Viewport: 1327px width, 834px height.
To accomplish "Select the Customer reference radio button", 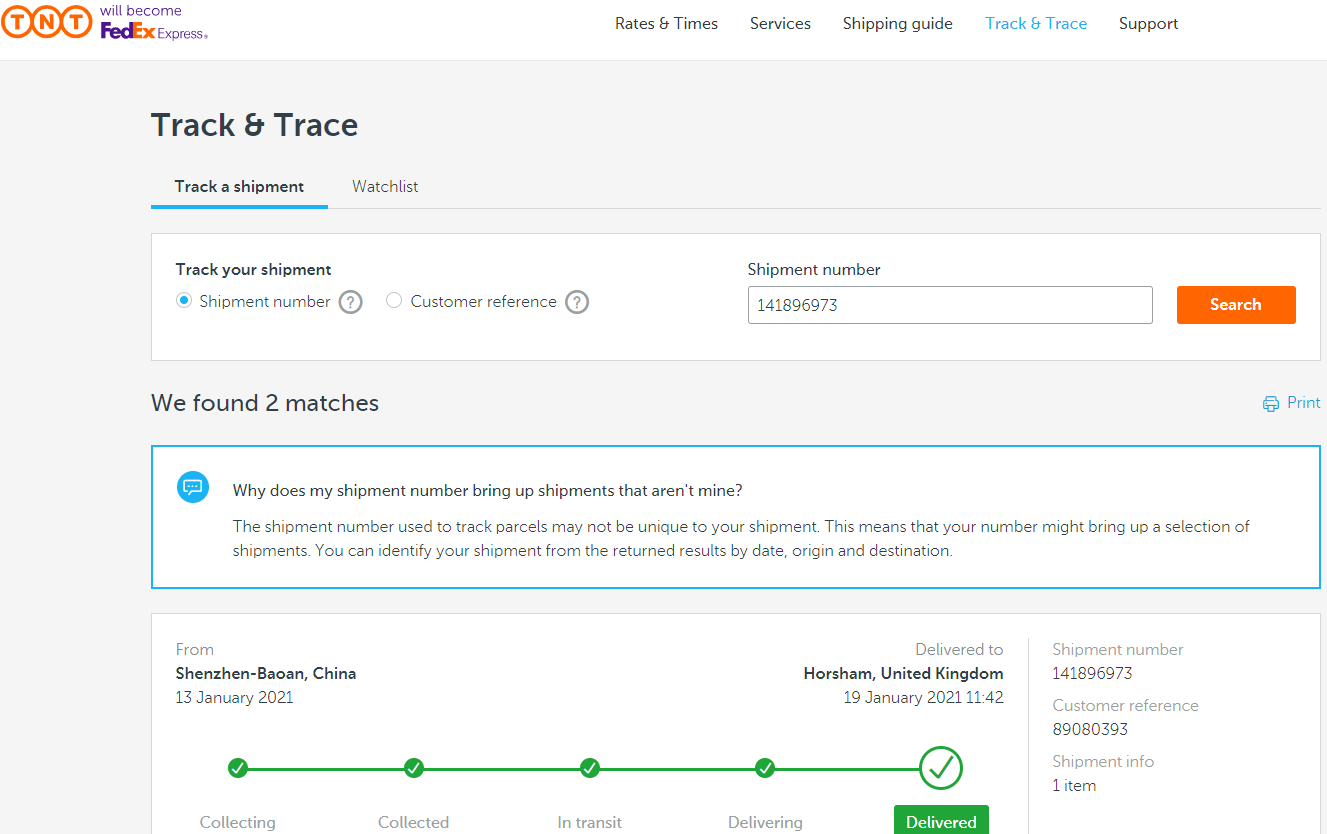I will point(394,301).
